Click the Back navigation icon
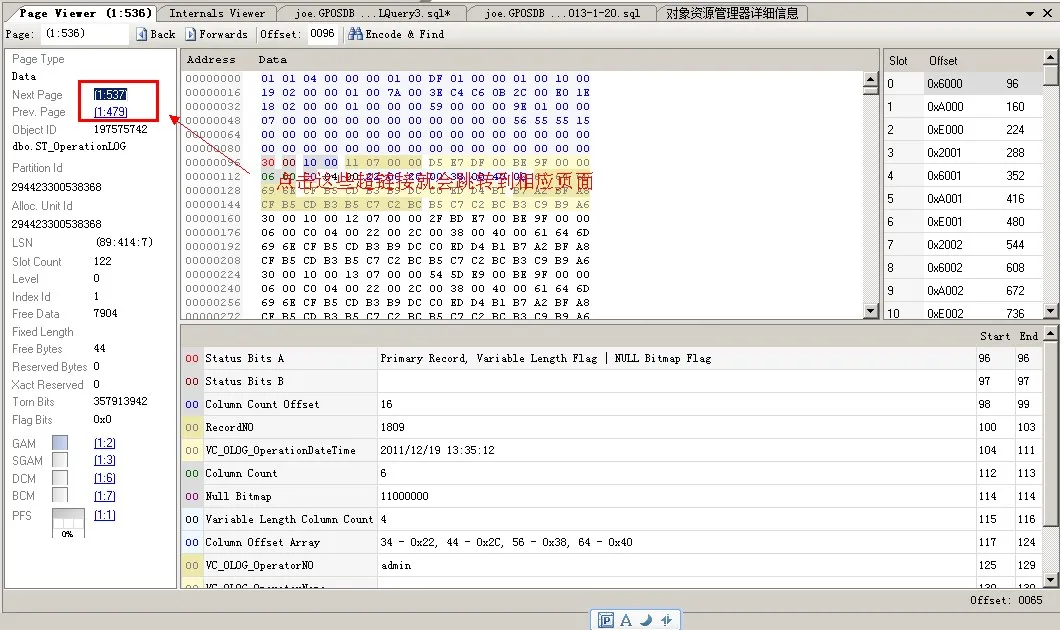 [141, 34]
